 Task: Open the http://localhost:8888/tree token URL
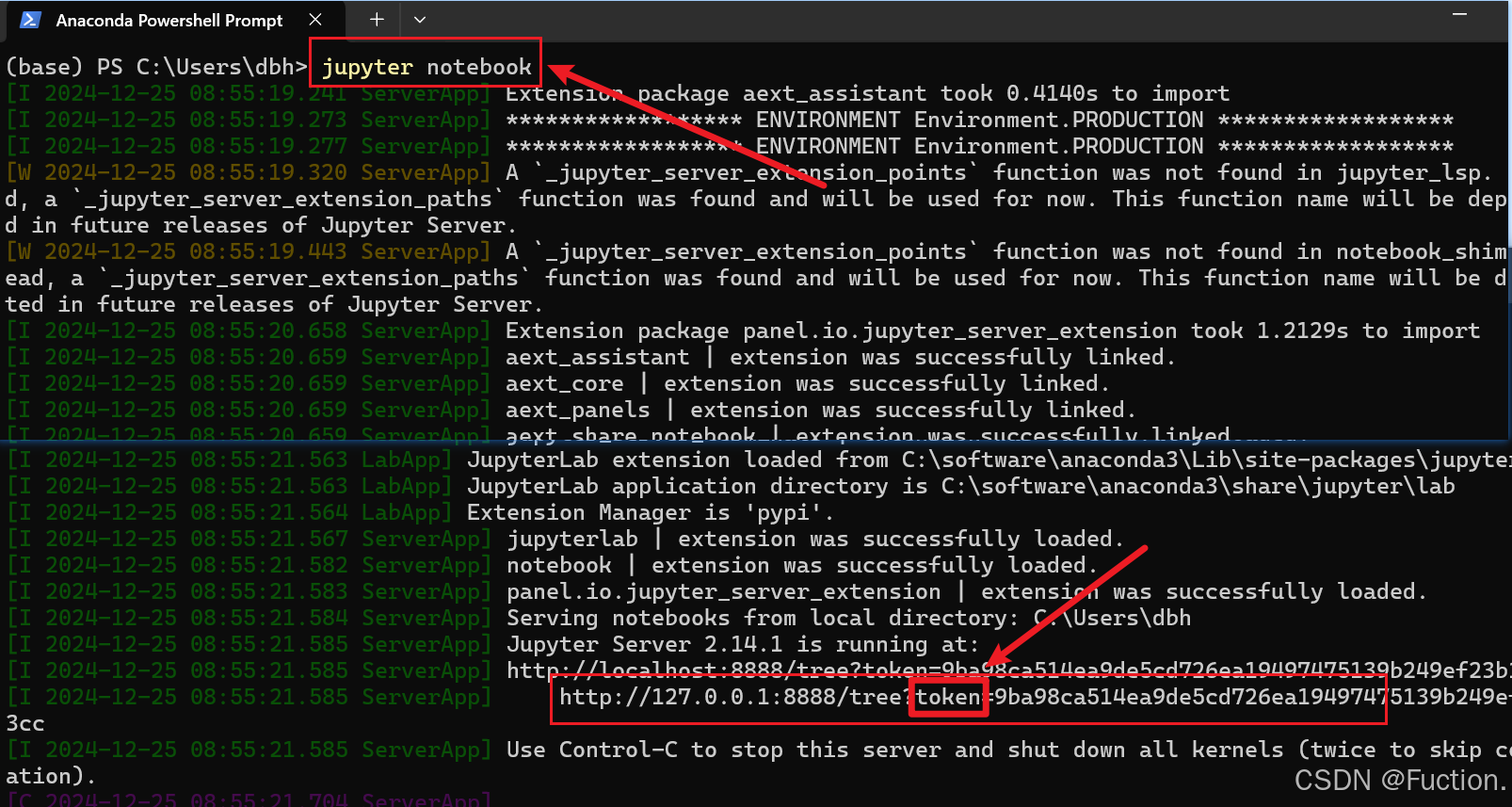point(1008,670)
